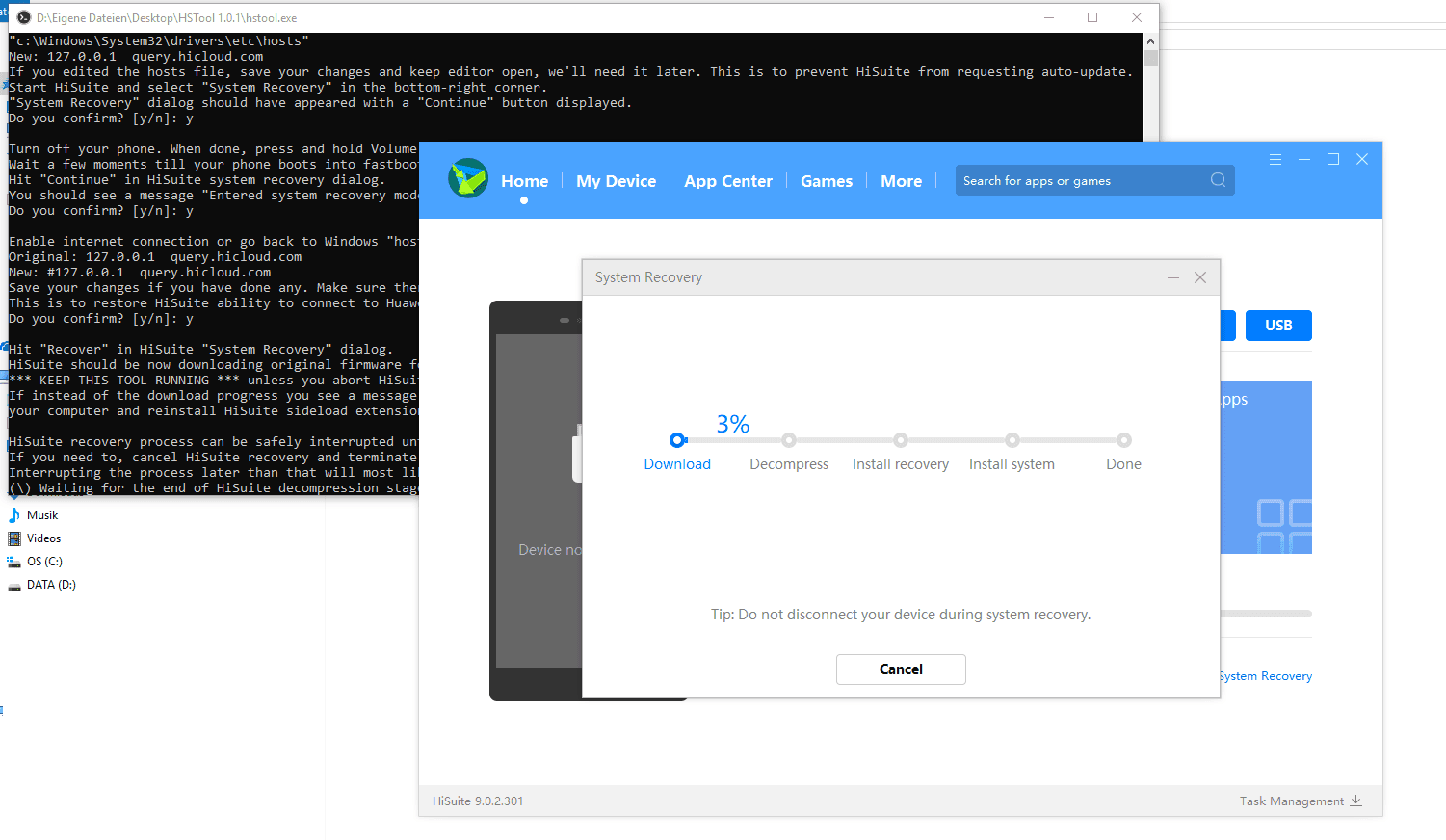Click the blue apps banner tile
Image resolution: width=1446 pixels, height=840 pixels.
click(1266, 467)
